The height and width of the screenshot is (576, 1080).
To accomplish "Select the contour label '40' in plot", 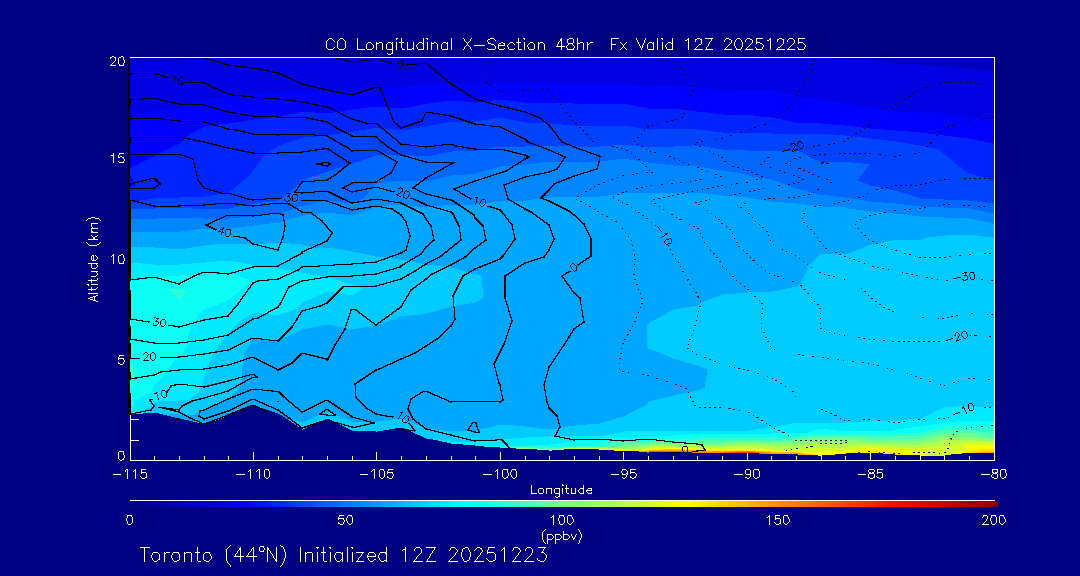I will click(224, 232).
